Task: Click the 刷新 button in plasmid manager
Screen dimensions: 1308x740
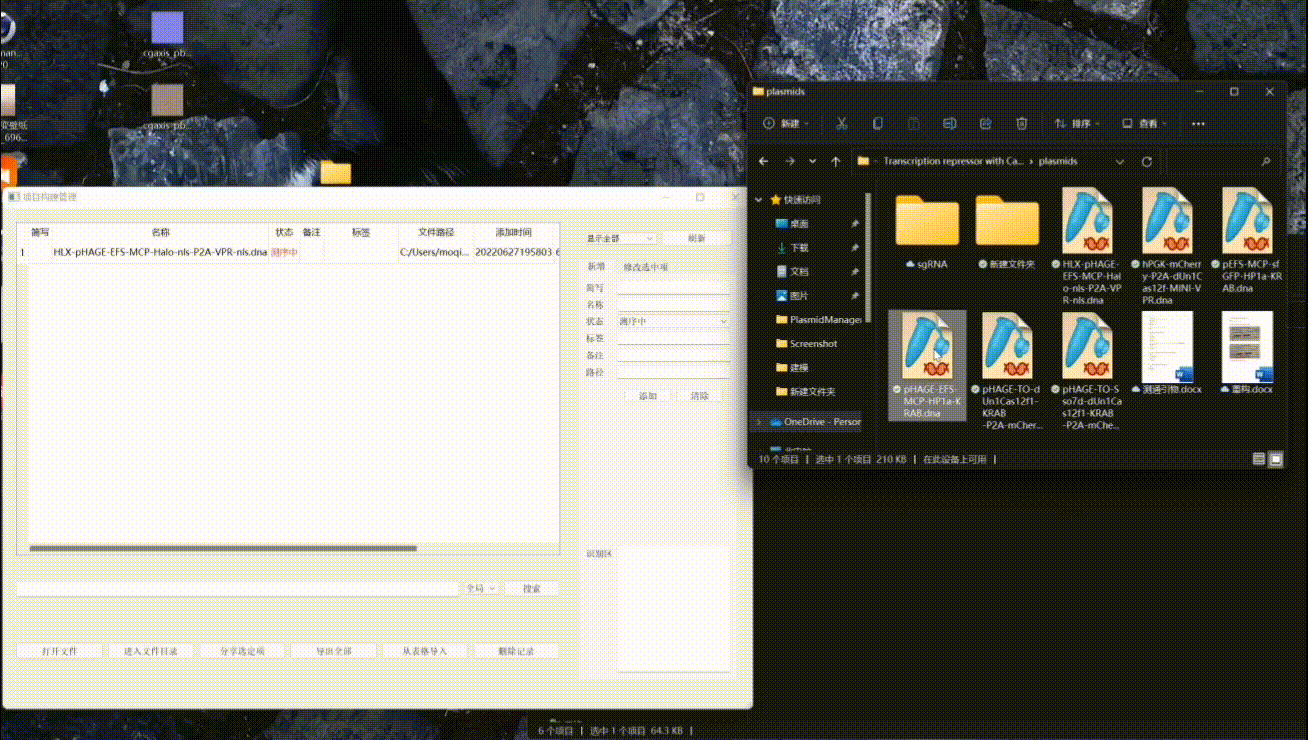Action: click(697, 238)
